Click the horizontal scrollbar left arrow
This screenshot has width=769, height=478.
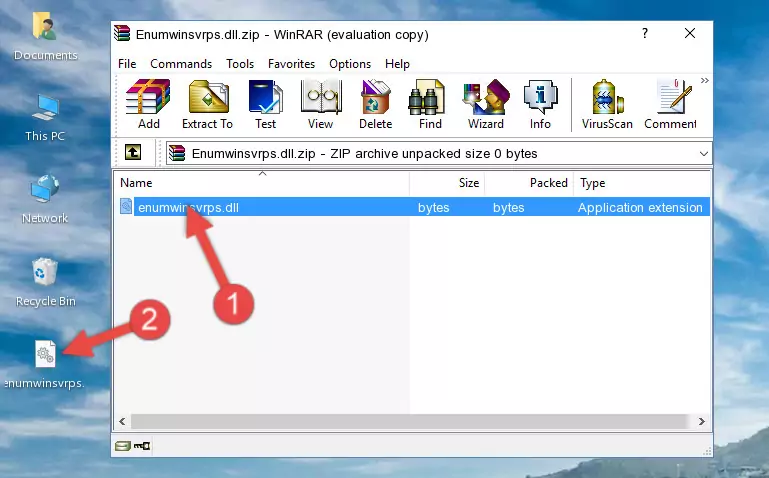tap(122, 422)
